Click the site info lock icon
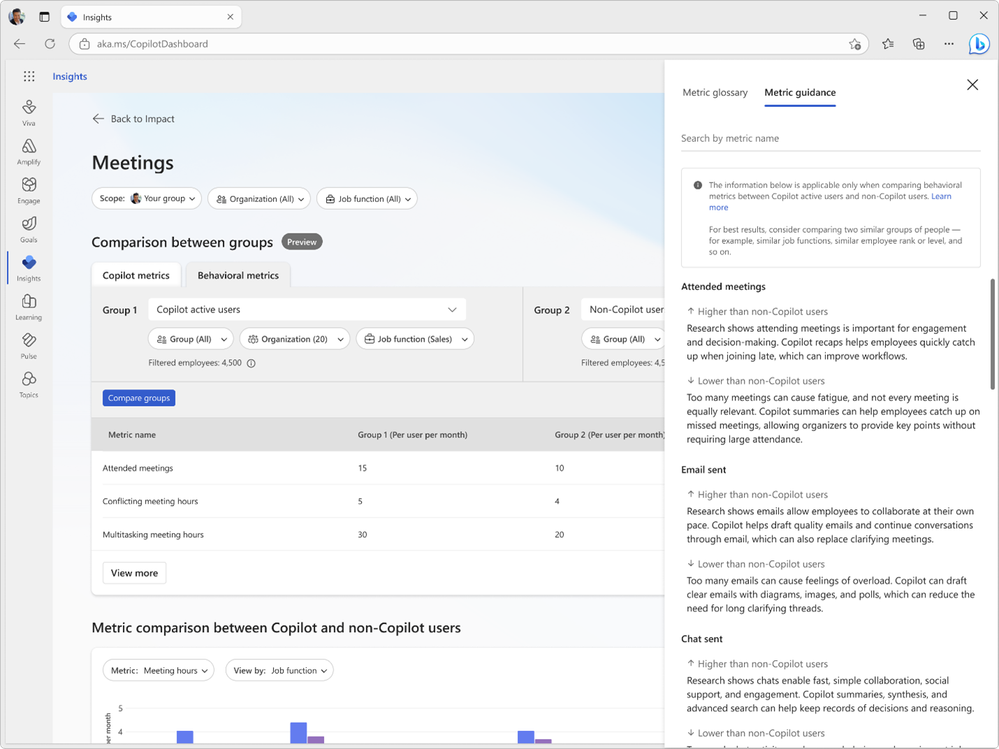 tap(84, 44)
